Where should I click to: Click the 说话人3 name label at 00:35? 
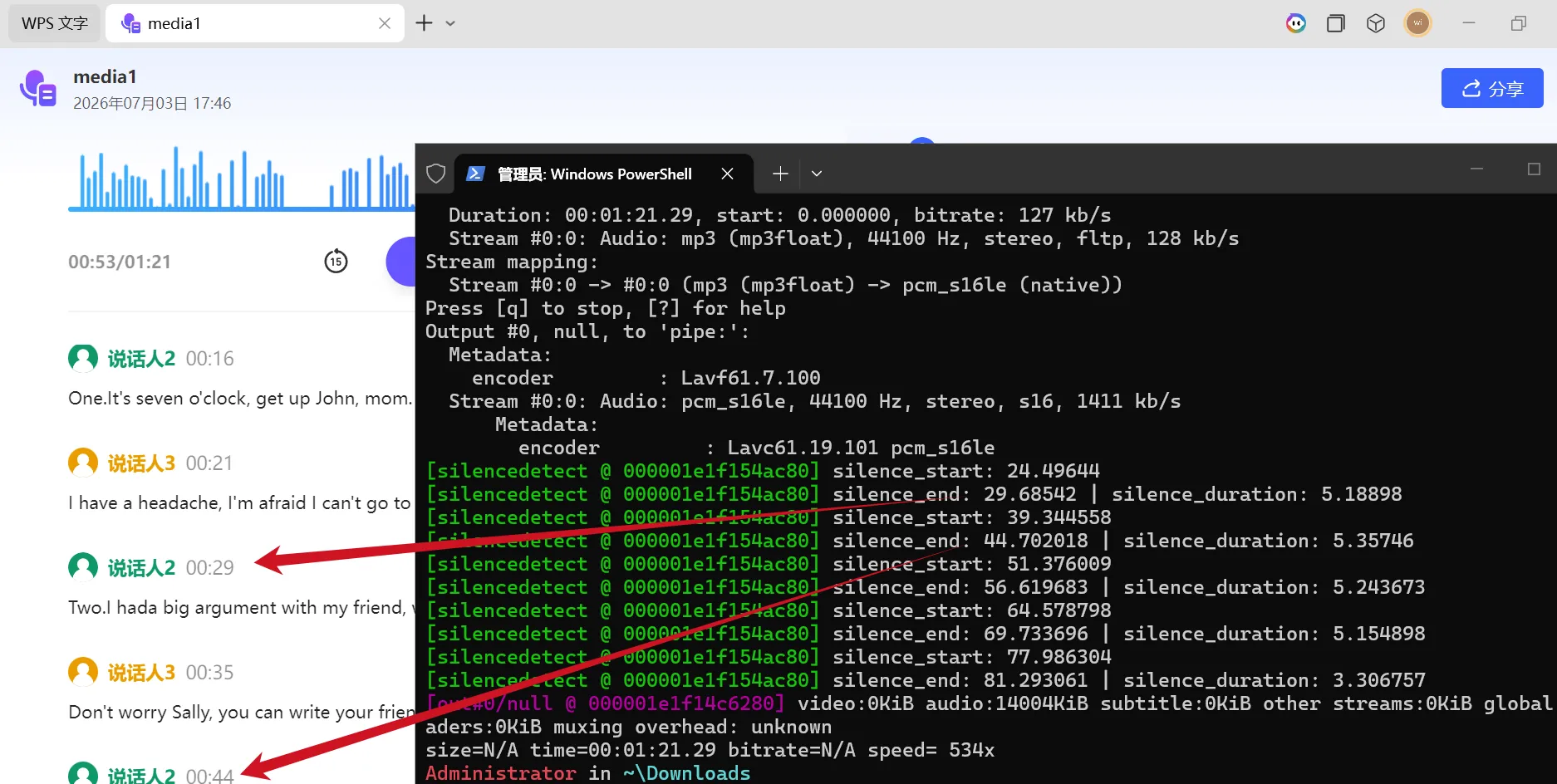pos(141,673)
